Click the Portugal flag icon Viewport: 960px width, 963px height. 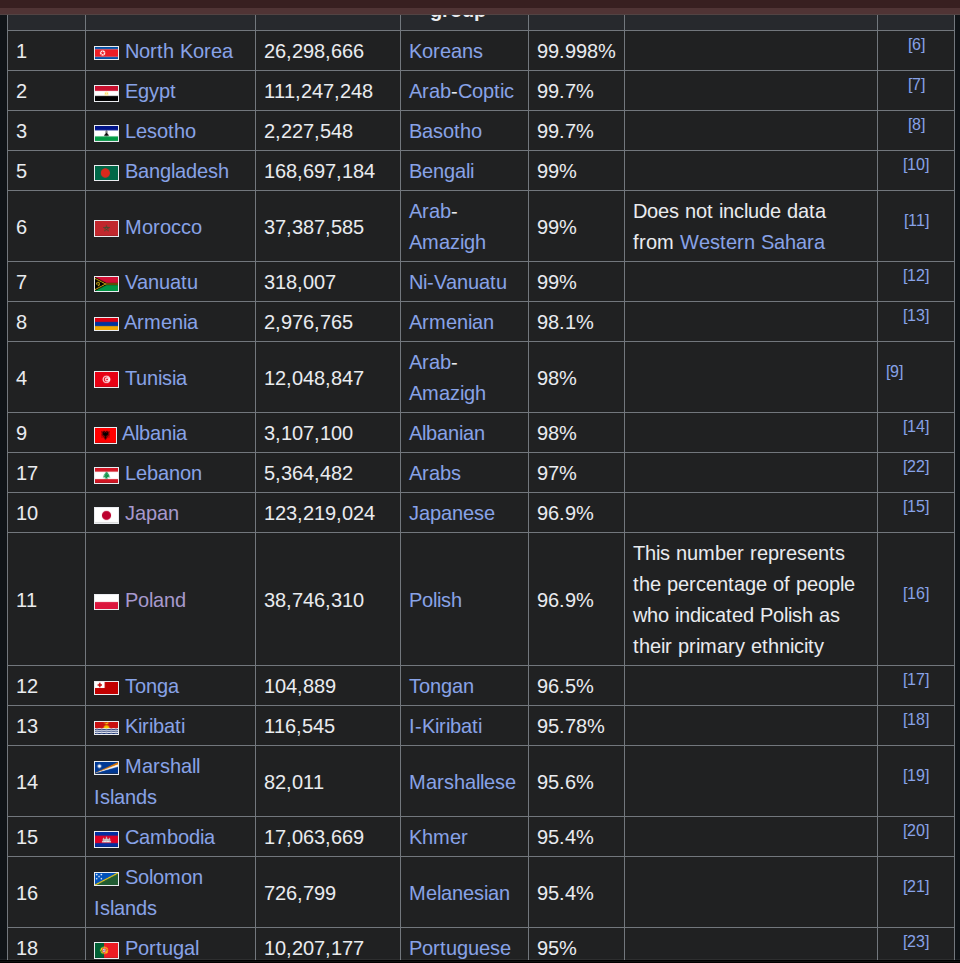click(106, 950)
